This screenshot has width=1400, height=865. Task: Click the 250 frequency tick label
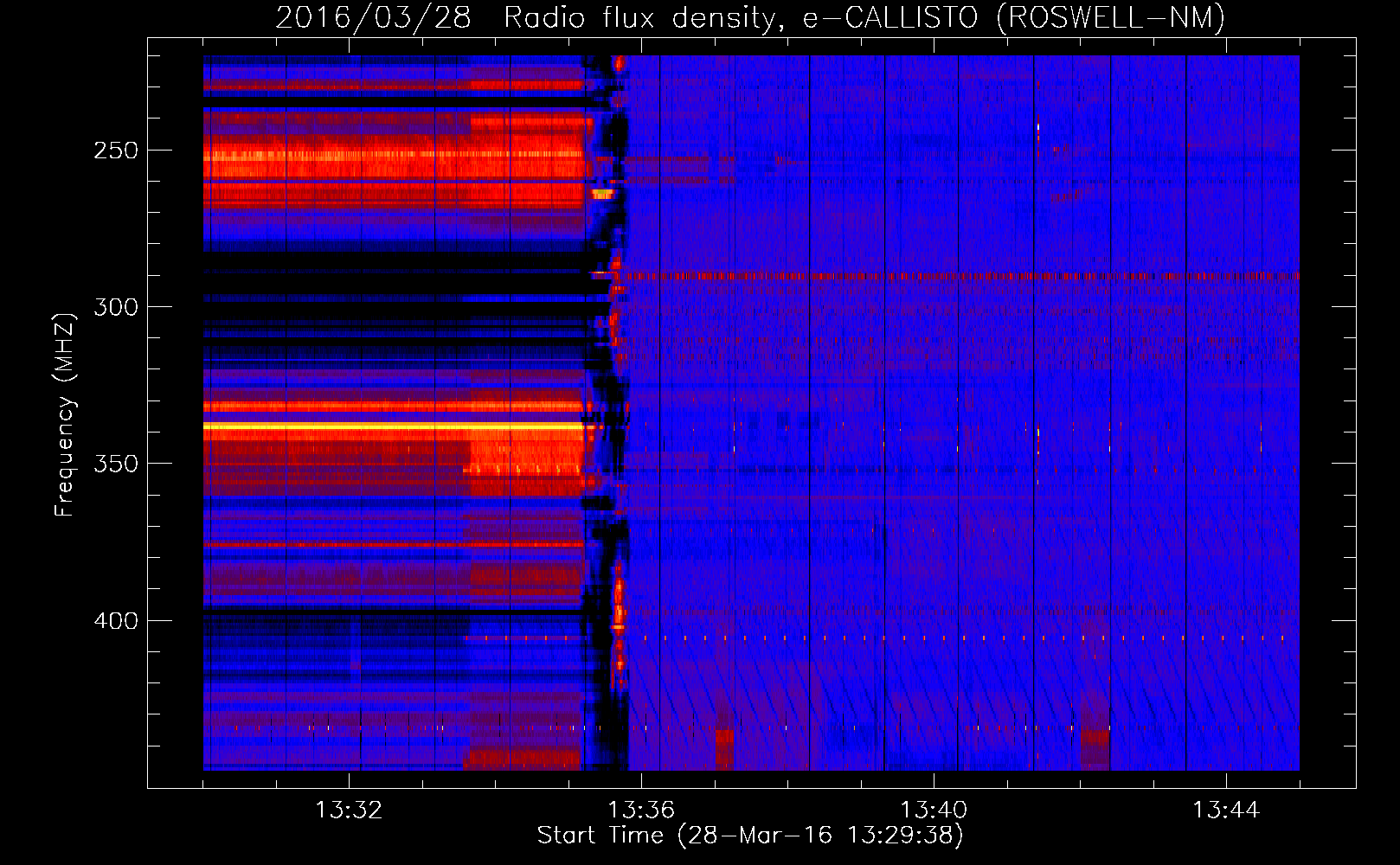click(116, 151)
